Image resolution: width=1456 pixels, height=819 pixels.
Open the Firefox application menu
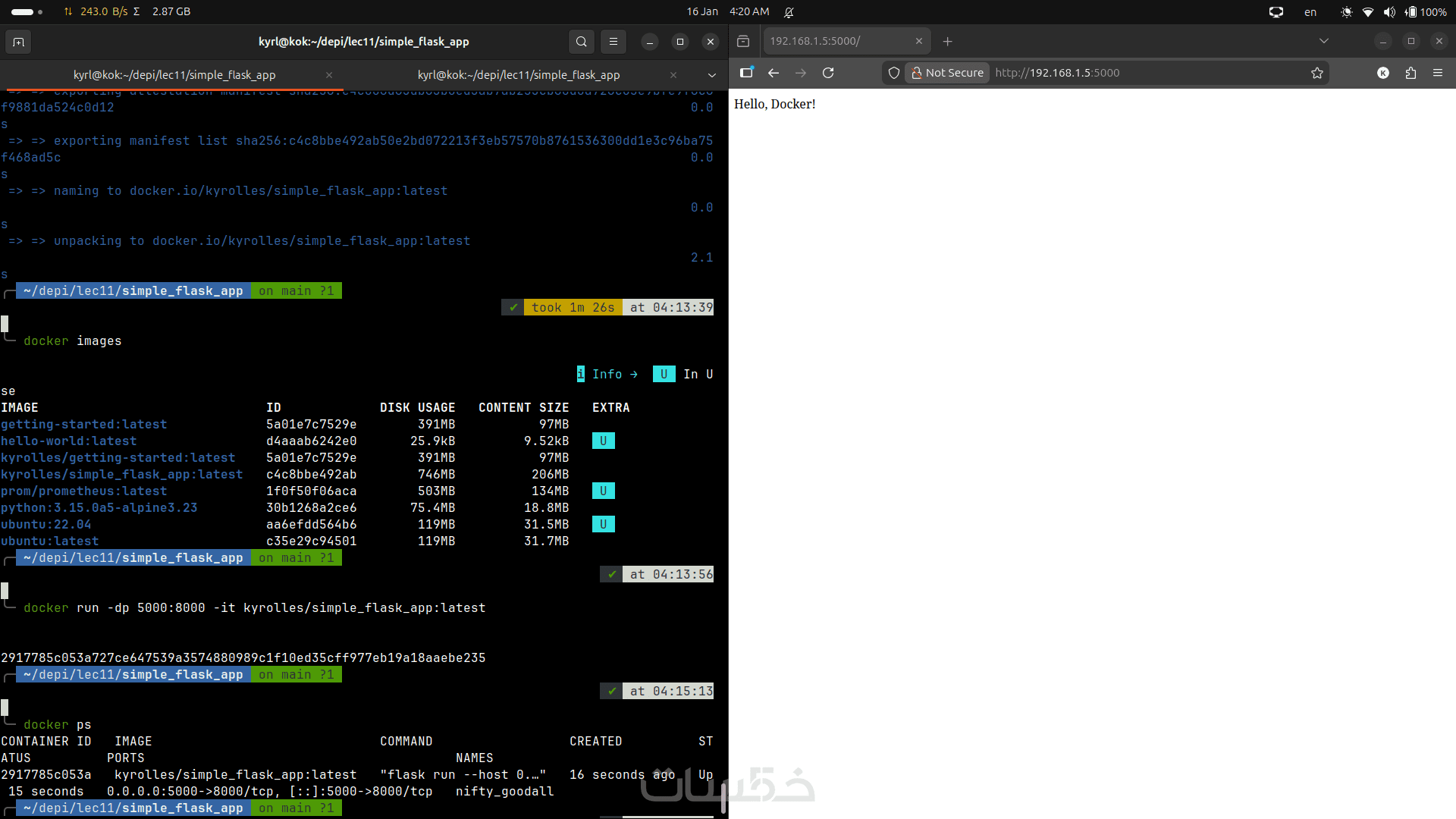[1438, 73]
